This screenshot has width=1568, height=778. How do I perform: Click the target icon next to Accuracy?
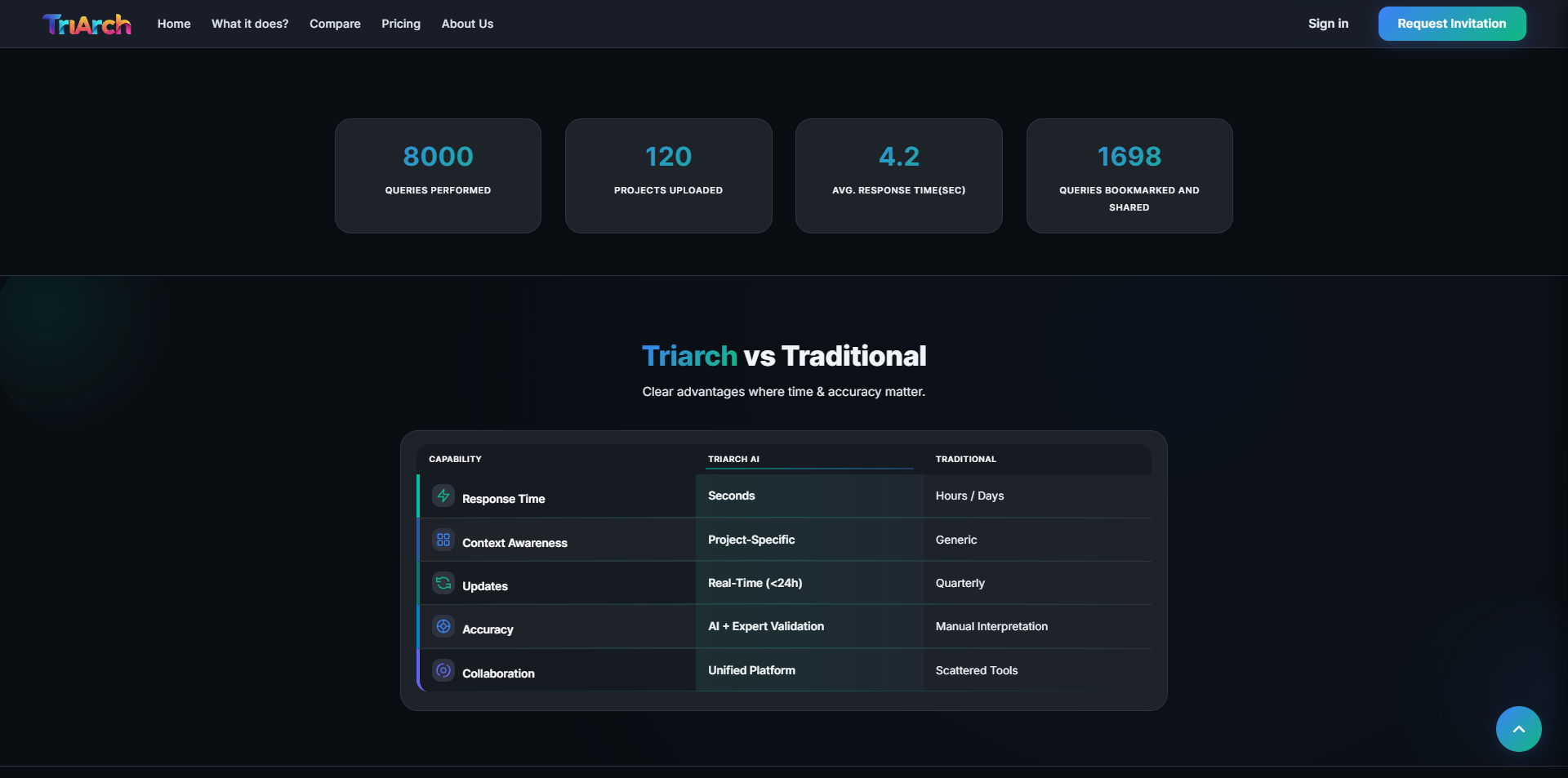click(443, 626)
